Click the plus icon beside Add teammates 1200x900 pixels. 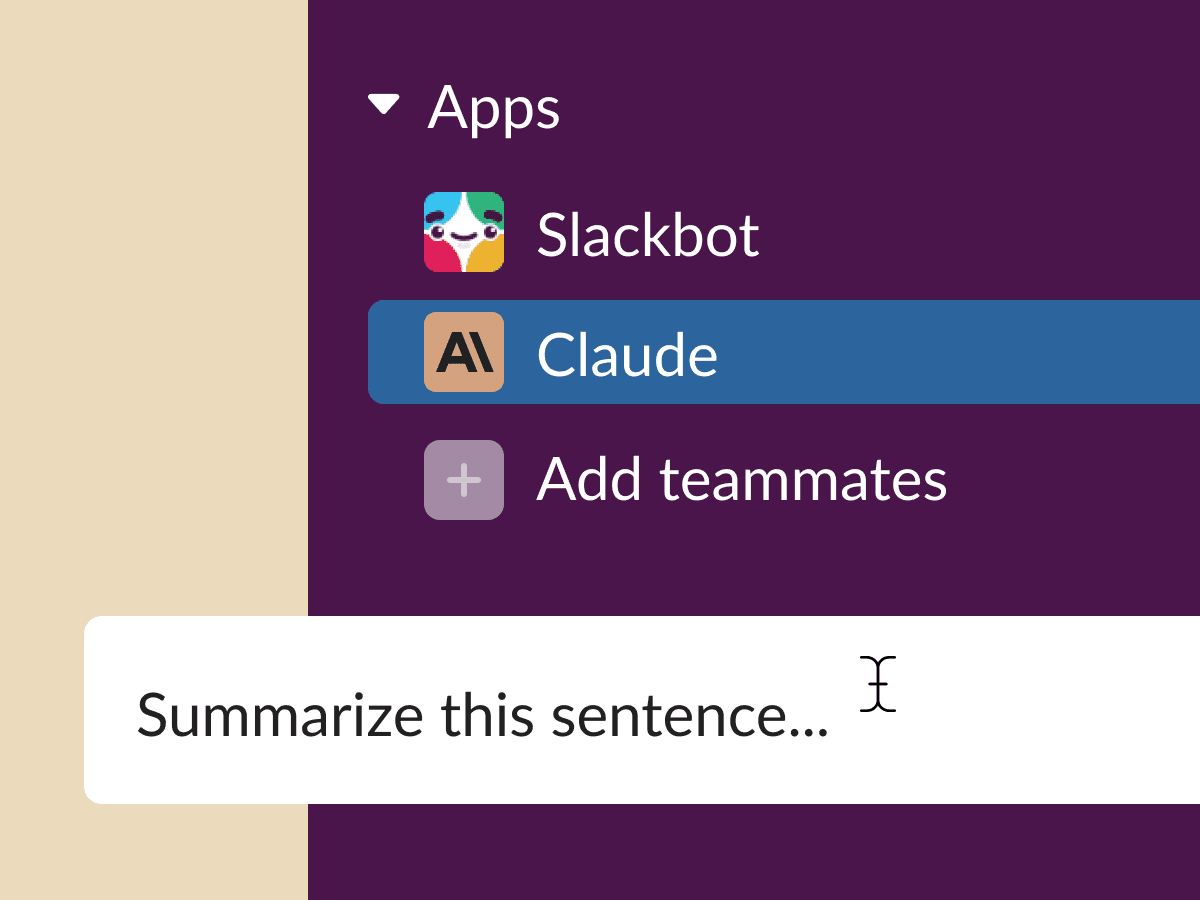point(464,480)
